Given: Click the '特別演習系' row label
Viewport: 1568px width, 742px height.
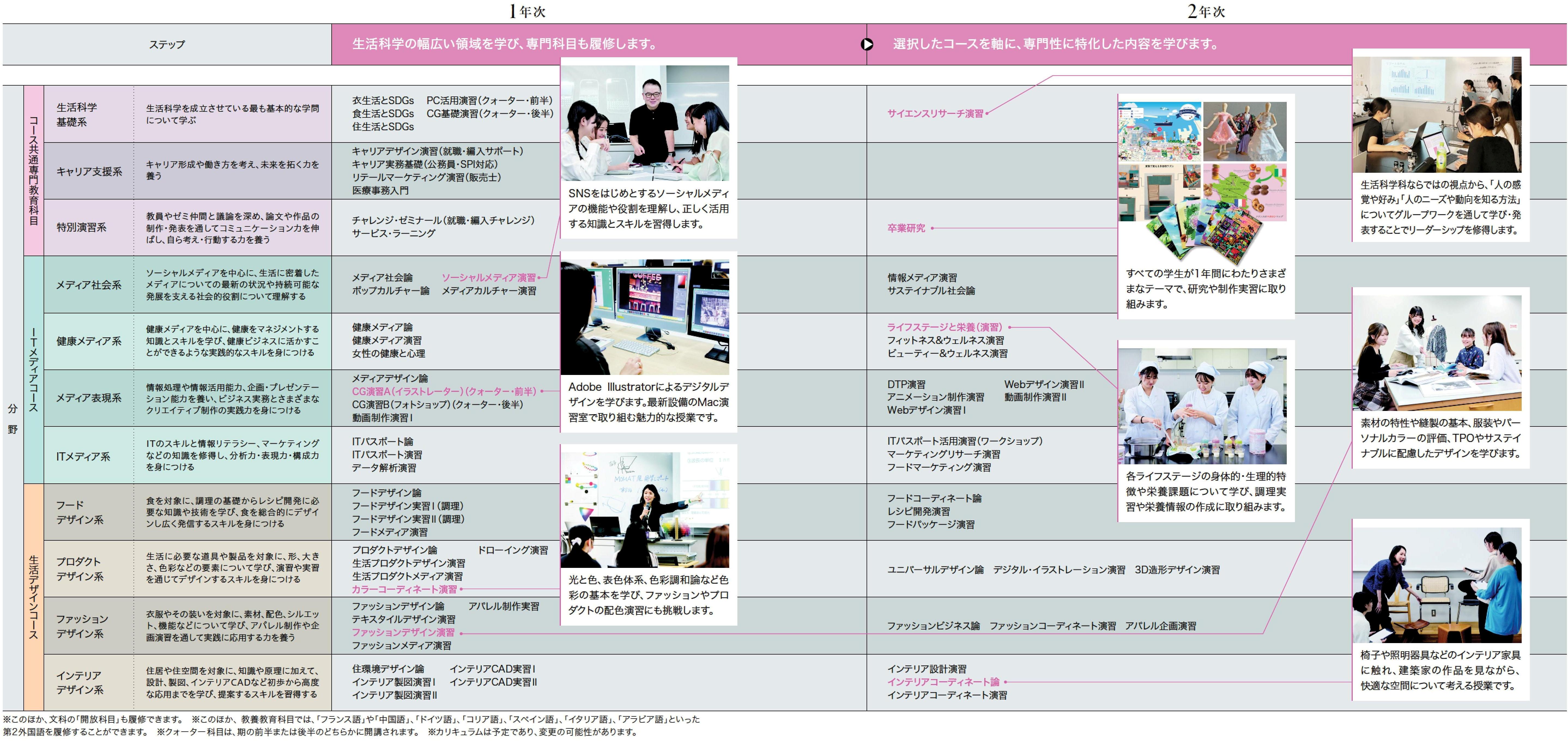Looking at the screenshot, I should click(81, 228).
